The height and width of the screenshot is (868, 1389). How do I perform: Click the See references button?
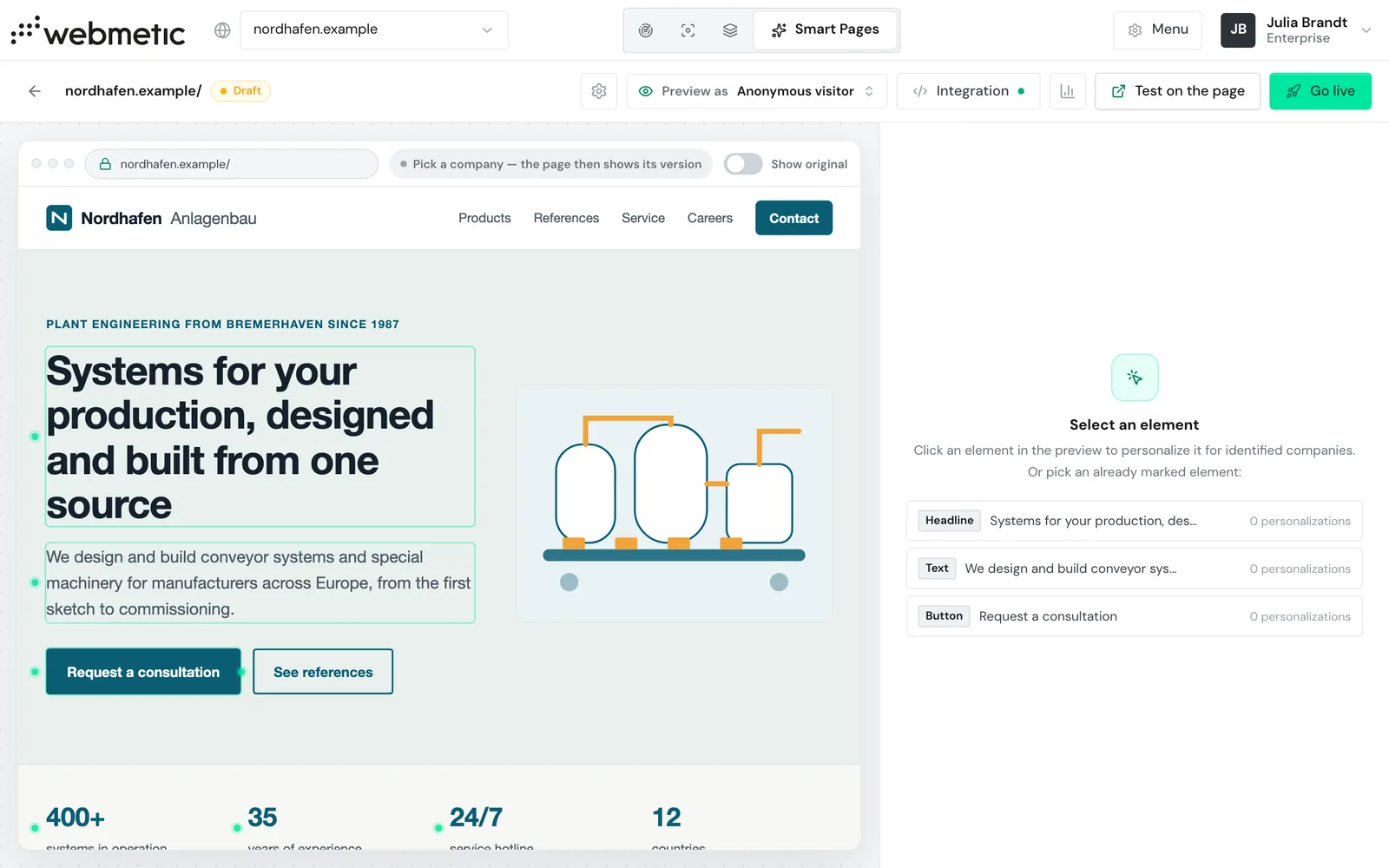(323, 672)
